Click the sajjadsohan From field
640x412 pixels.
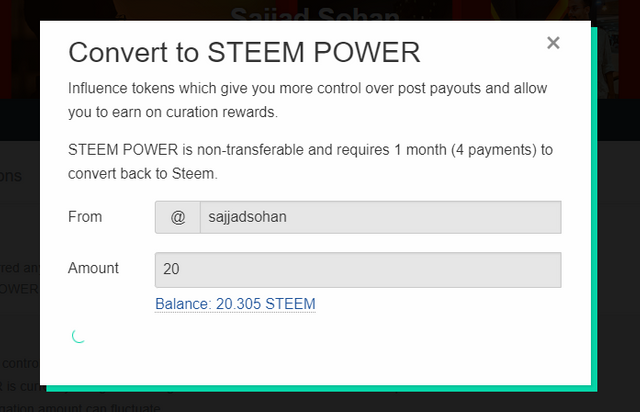[x=380, y=217]
